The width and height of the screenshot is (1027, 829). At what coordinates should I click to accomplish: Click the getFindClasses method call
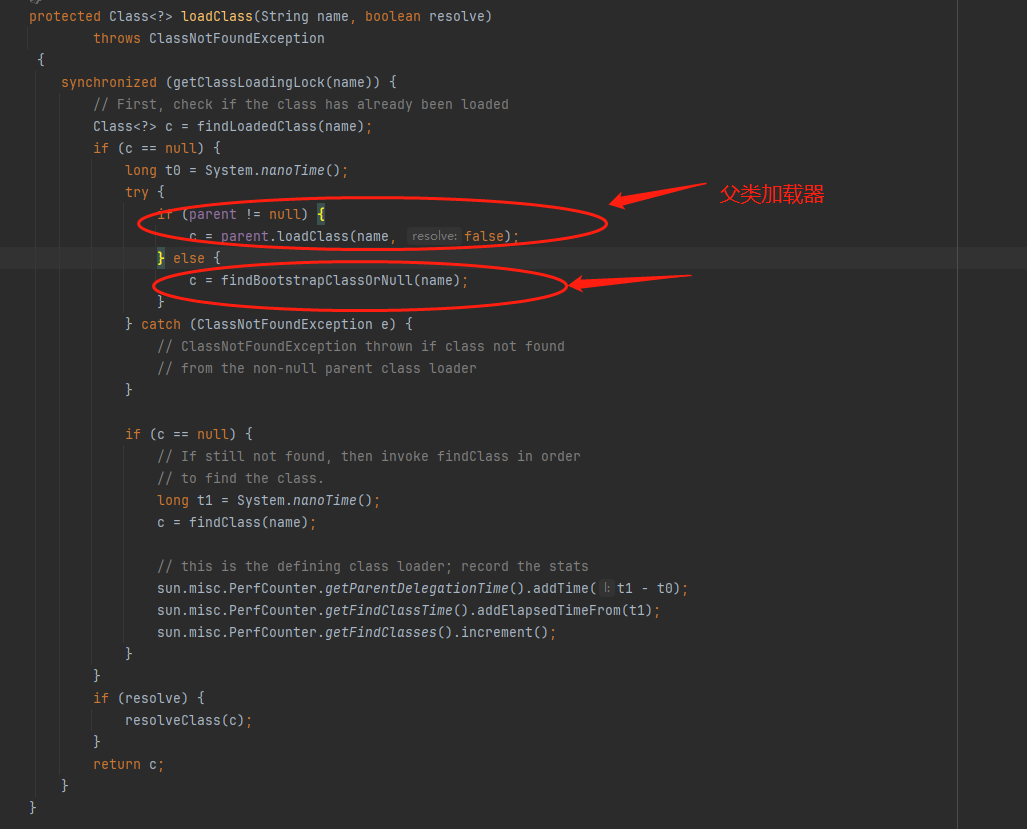[380, 632]
